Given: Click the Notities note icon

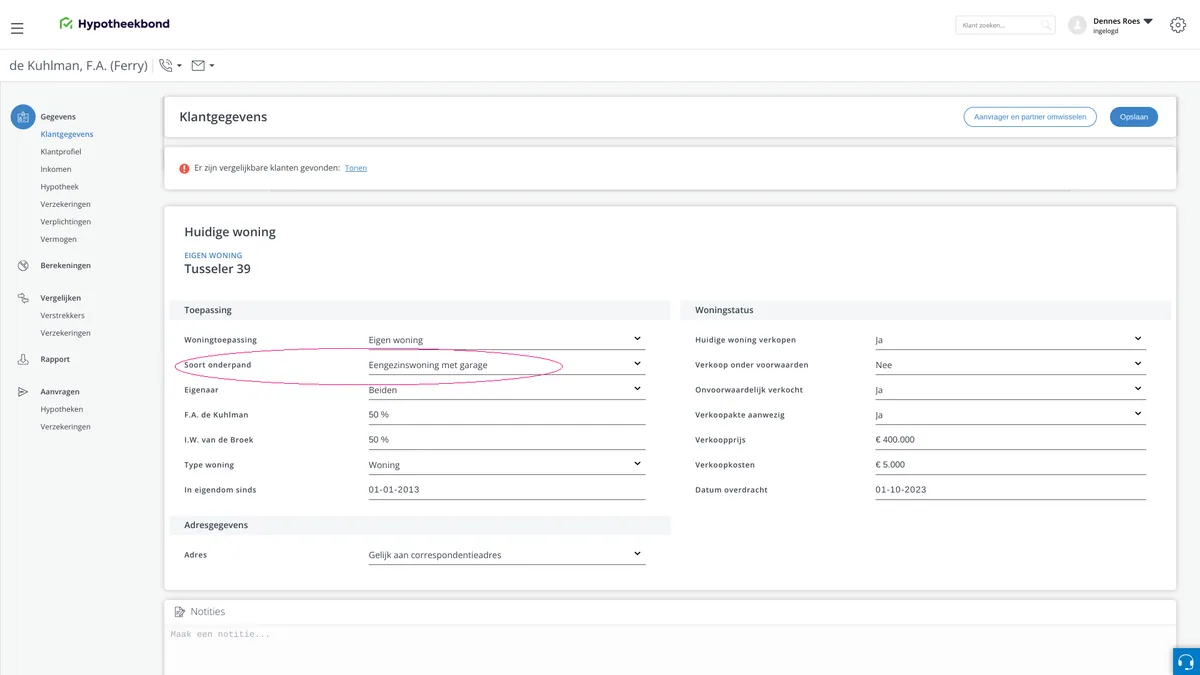Looking at the screenshot, I should pos(180,612).
